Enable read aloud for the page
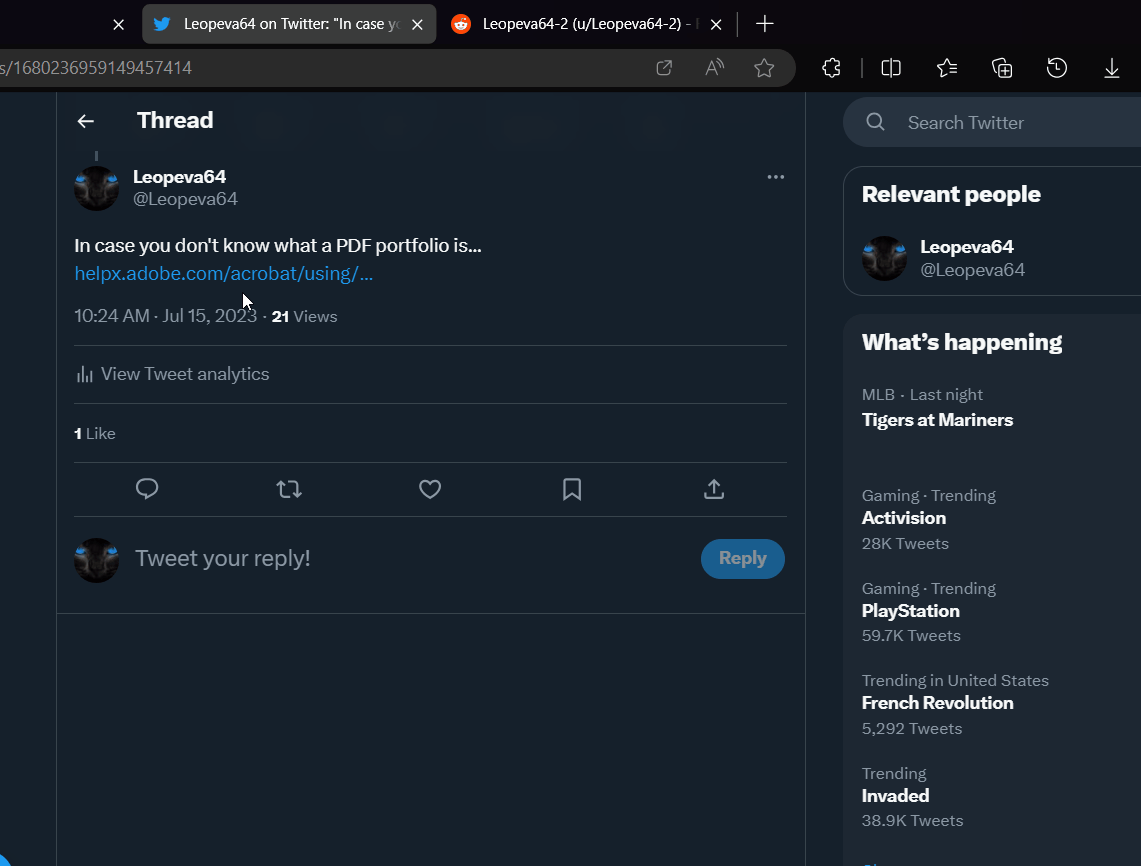The width and height of the screenshot is (1141, 866). point(714,67)
